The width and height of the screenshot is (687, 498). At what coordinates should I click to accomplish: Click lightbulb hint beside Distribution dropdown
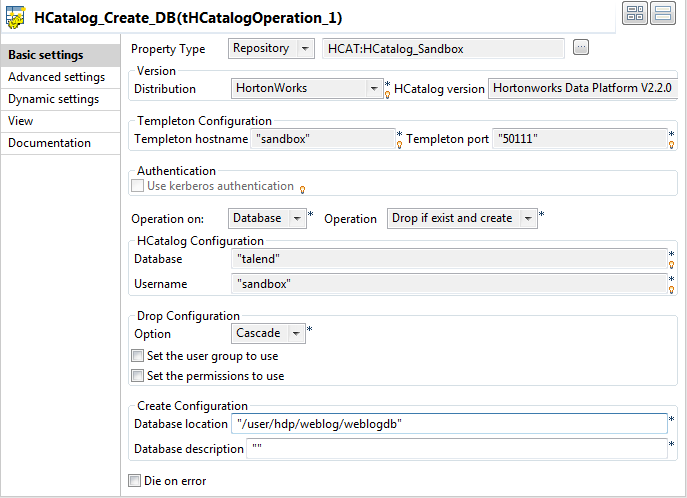[387, 95]
